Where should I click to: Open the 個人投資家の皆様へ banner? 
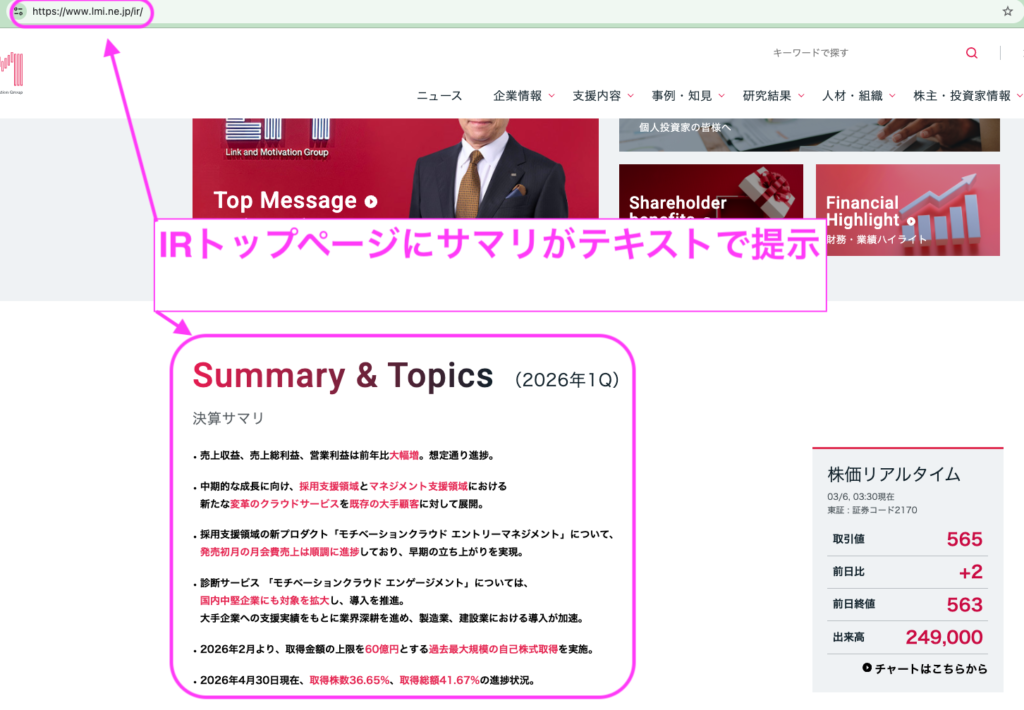[x=809, y=135]
